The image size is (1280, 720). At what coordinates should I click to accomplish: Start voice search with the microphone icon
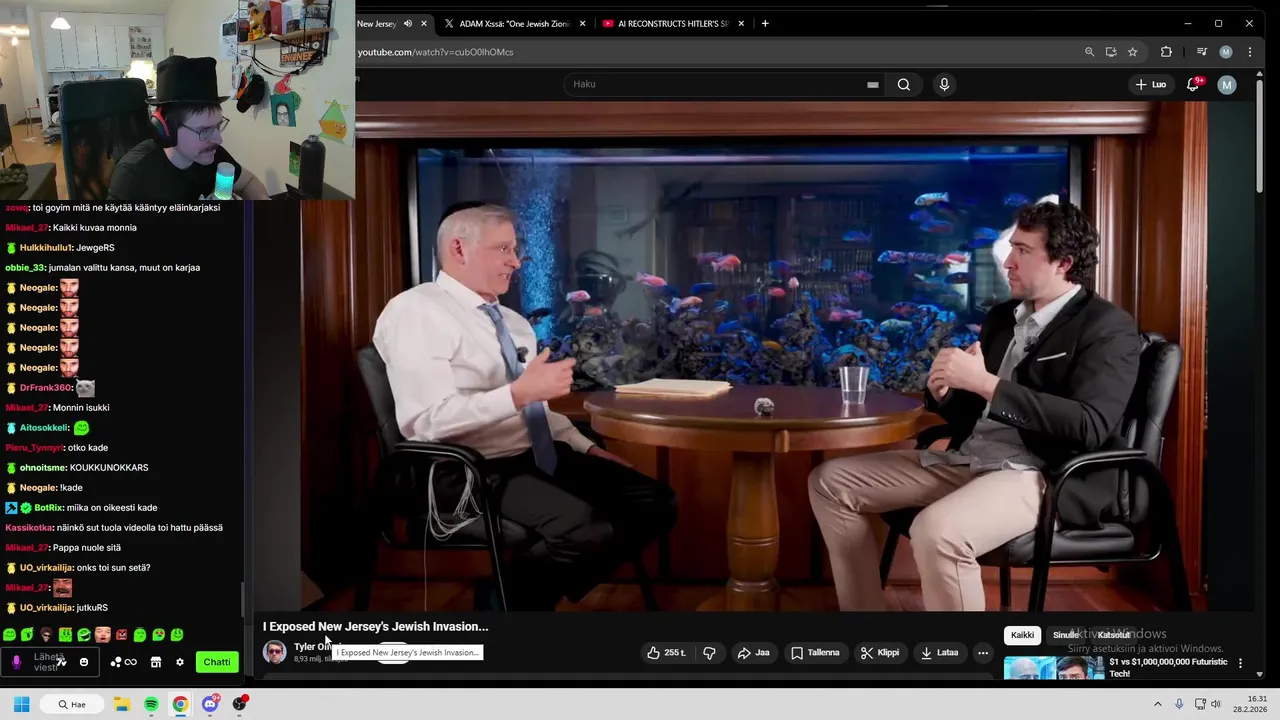tap(944, 85)
